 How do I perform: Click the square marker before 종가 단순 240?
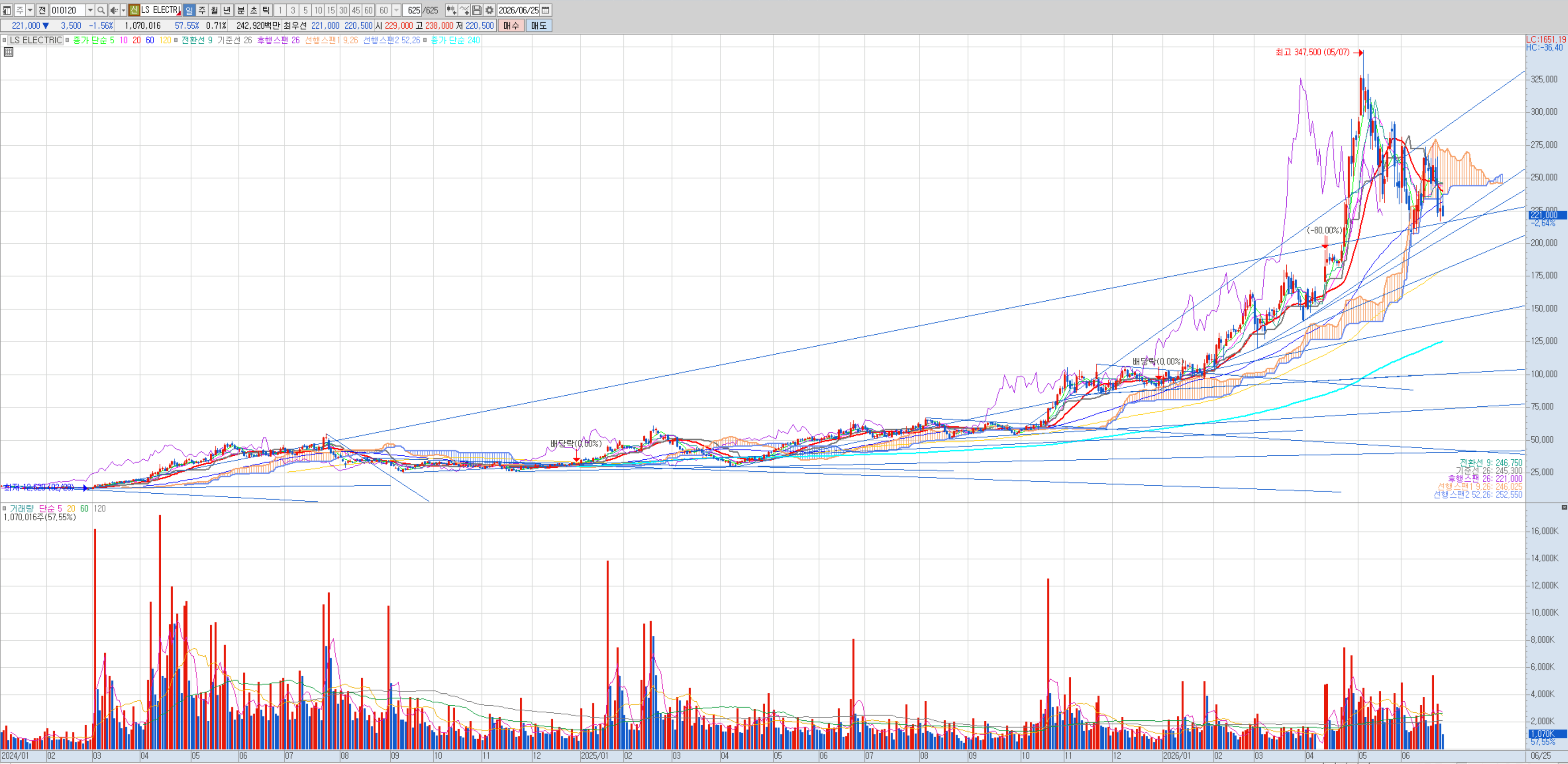pyautogui.click(x=425, y=40)
